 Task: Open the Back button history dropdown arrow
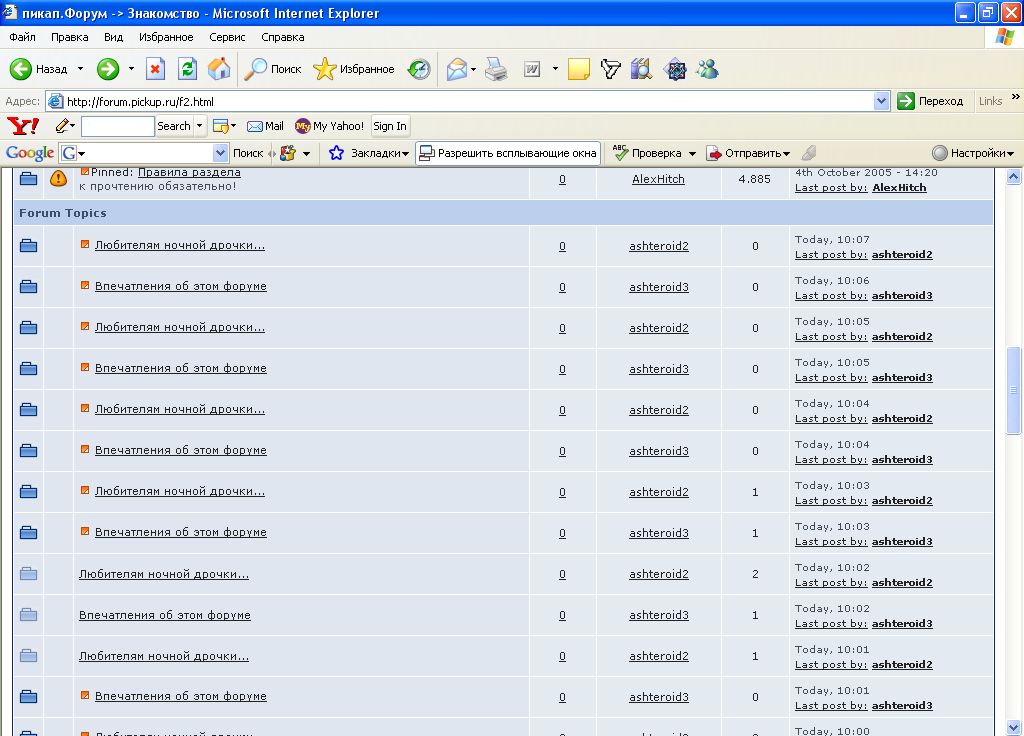(x=81, y=69)
